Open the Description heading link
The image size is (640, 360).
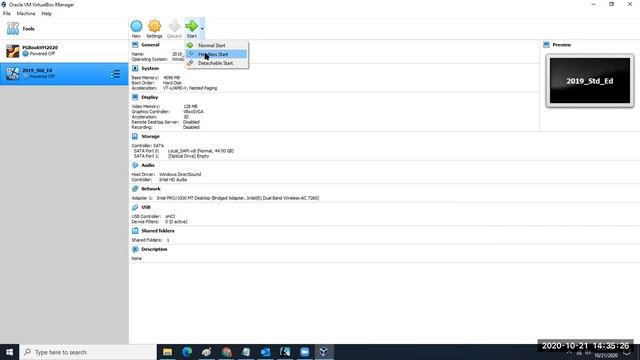(154, 249)
